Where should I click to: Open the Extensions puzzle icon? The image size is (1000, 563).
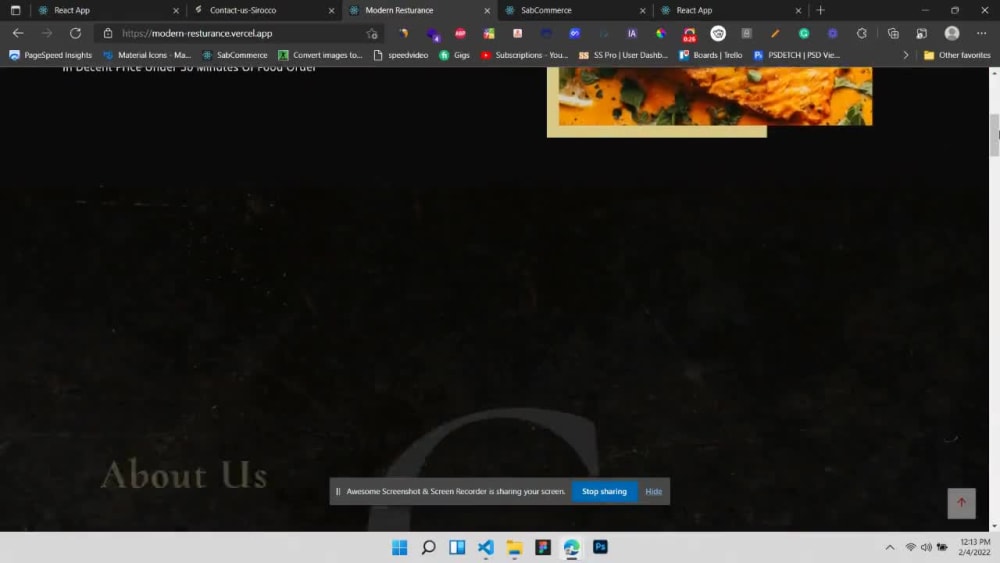click(x=862, y=33)
